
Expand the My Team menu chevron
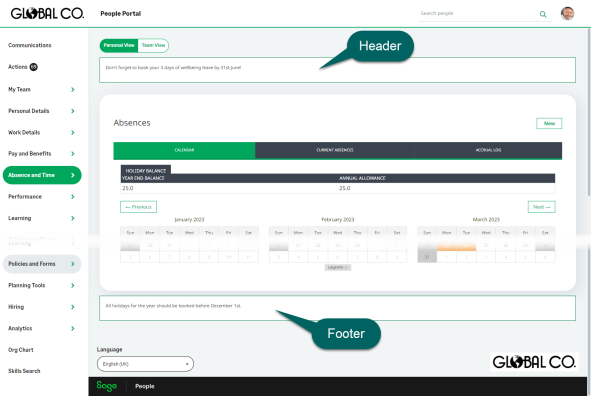[73, 89]
